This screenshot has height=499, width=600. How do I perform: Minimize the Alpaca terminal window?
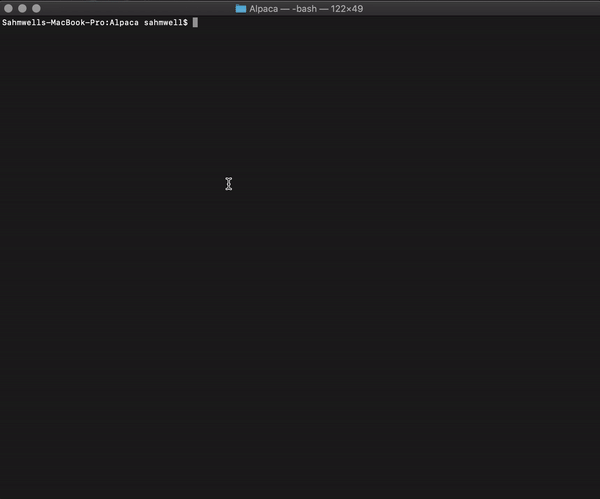point(22,8)
